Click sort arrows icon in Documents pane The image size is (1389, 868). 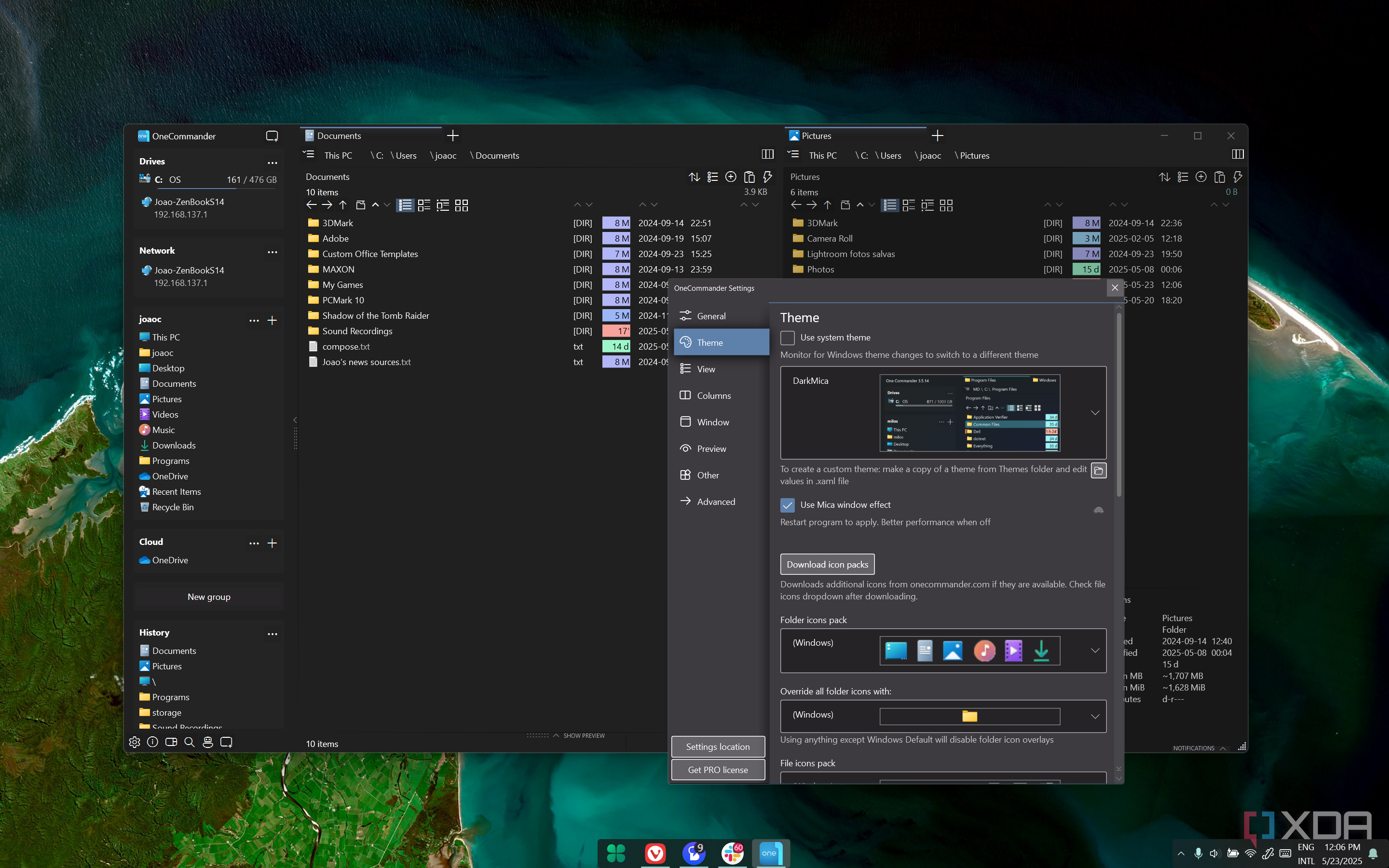[x=694, y=177]
